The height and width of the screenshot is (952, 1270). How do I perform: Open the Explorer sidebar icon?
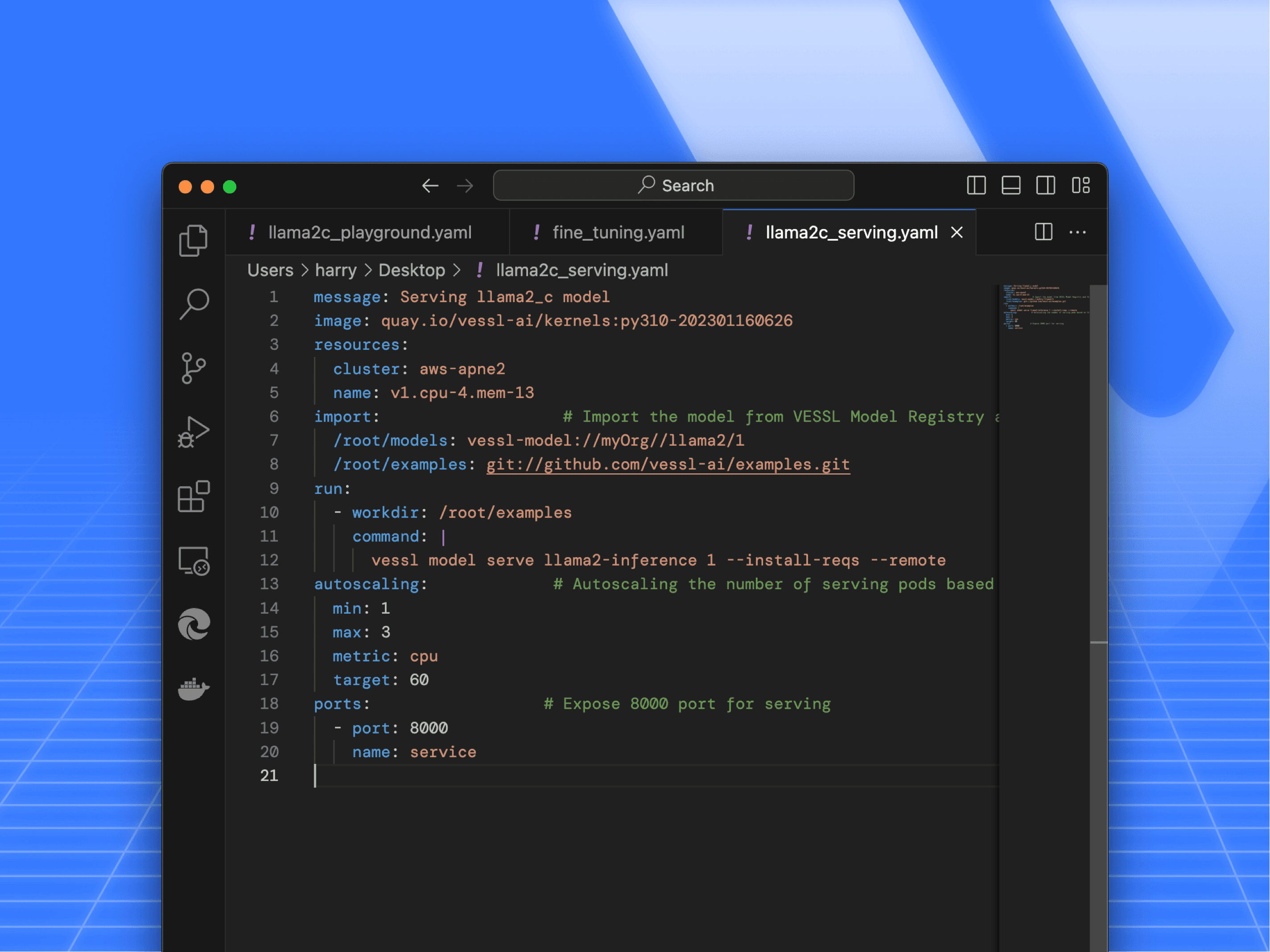tap(194, 240)
